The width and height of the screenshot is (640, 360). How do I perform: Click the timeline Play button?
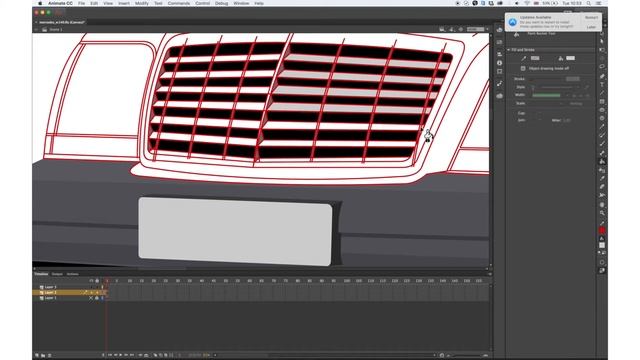[x=120, y=355]
